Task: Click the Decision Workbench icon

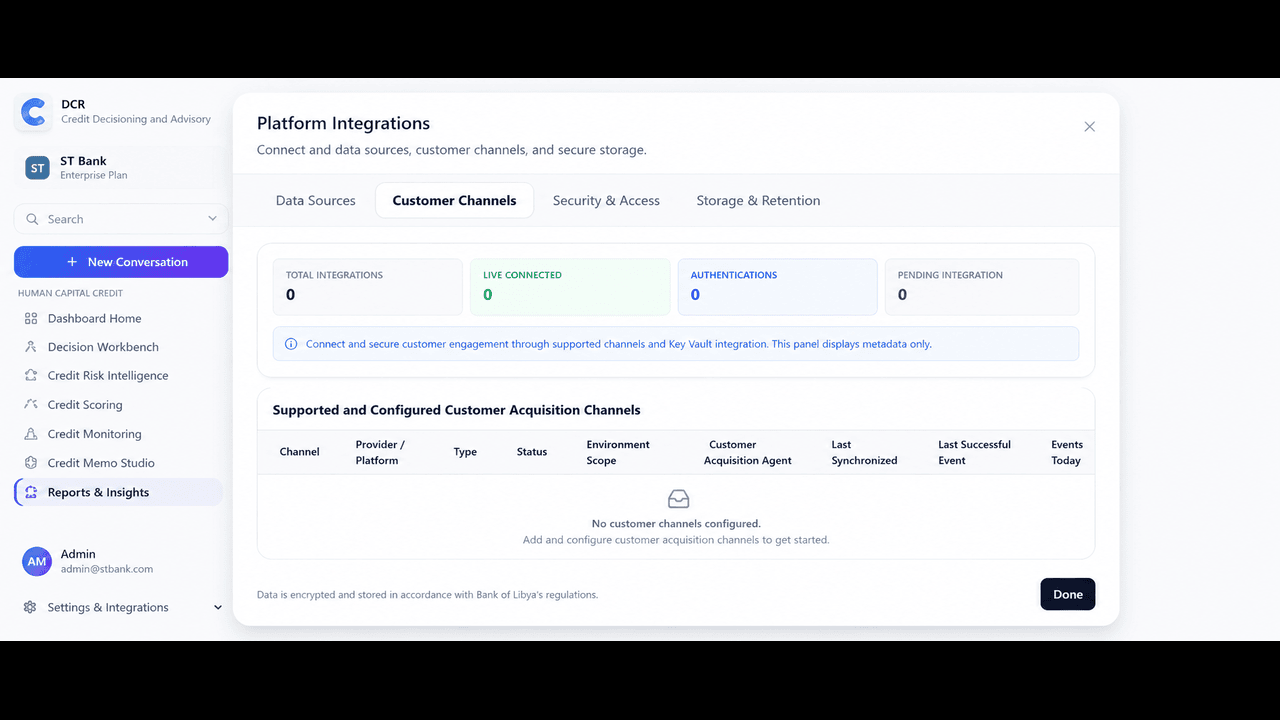Action: 31,347
